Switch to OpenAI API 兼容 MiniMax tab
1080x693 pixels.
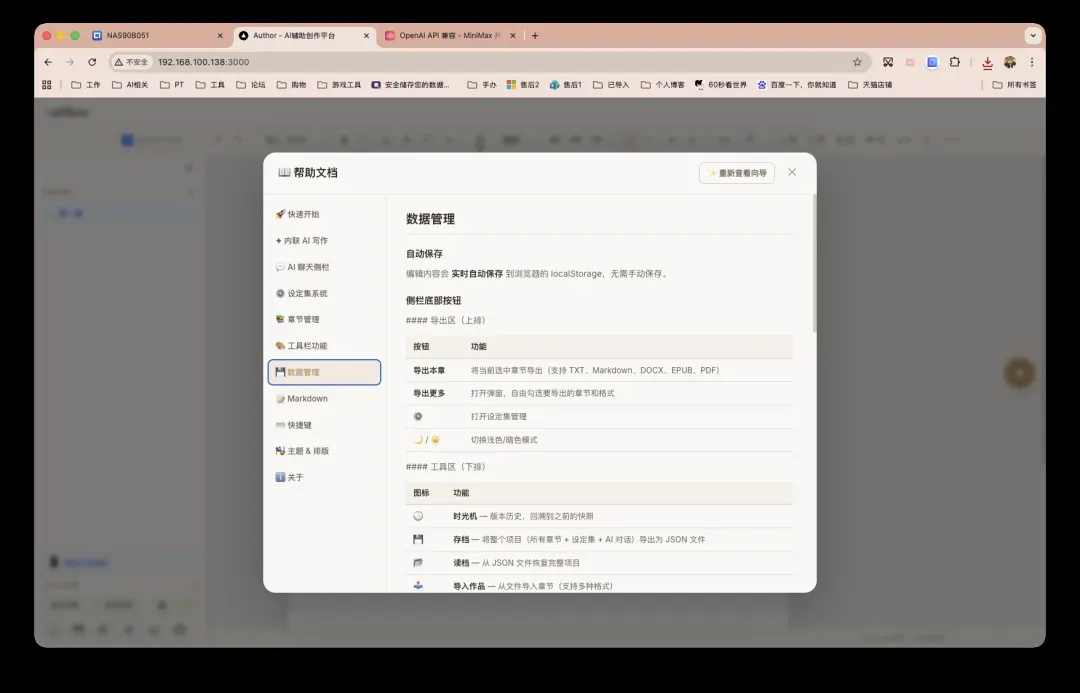tap(448, 35)
